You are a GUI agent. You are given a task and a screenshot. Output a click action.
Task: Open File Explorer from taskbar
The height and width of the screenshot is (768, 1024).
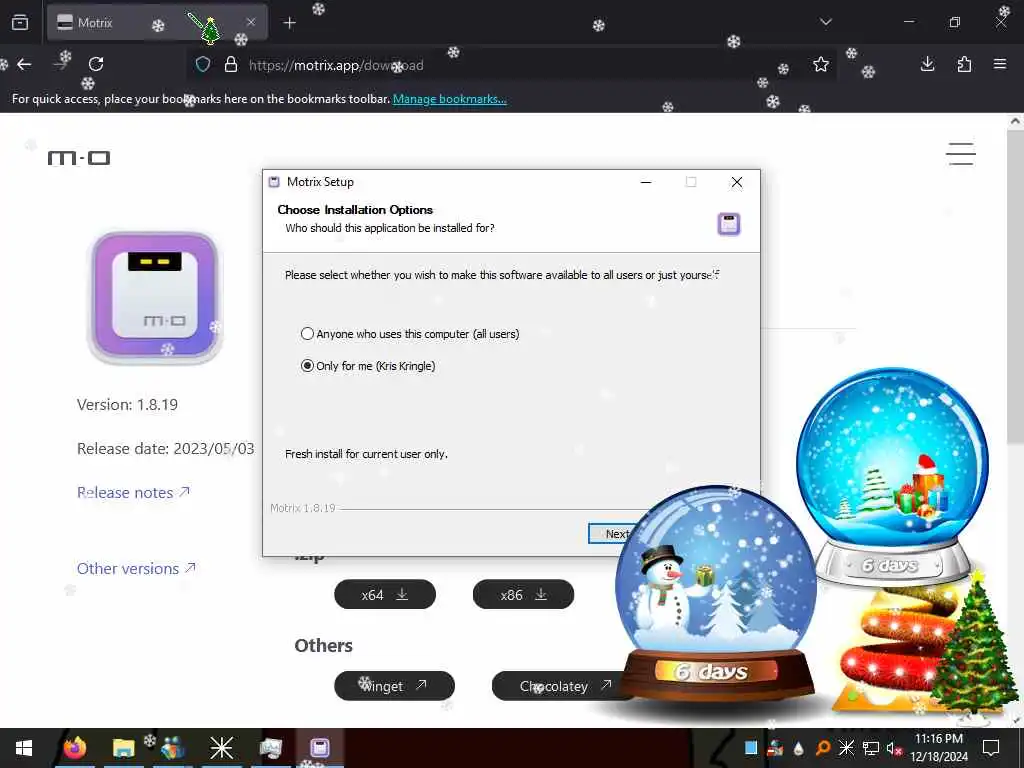123,748
